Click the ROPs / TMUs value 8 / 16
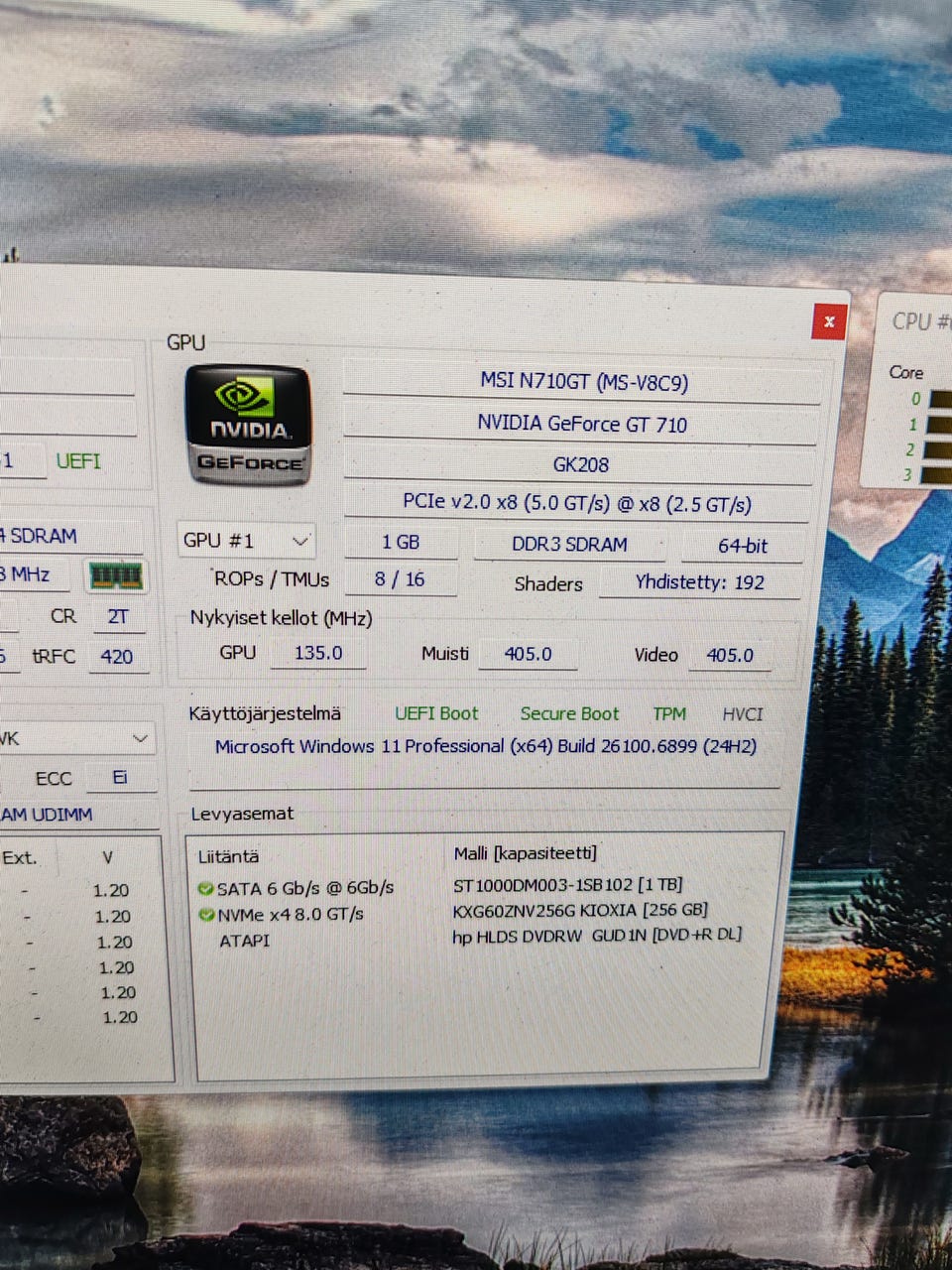952x1270 pixels. [x=400, y=579]
